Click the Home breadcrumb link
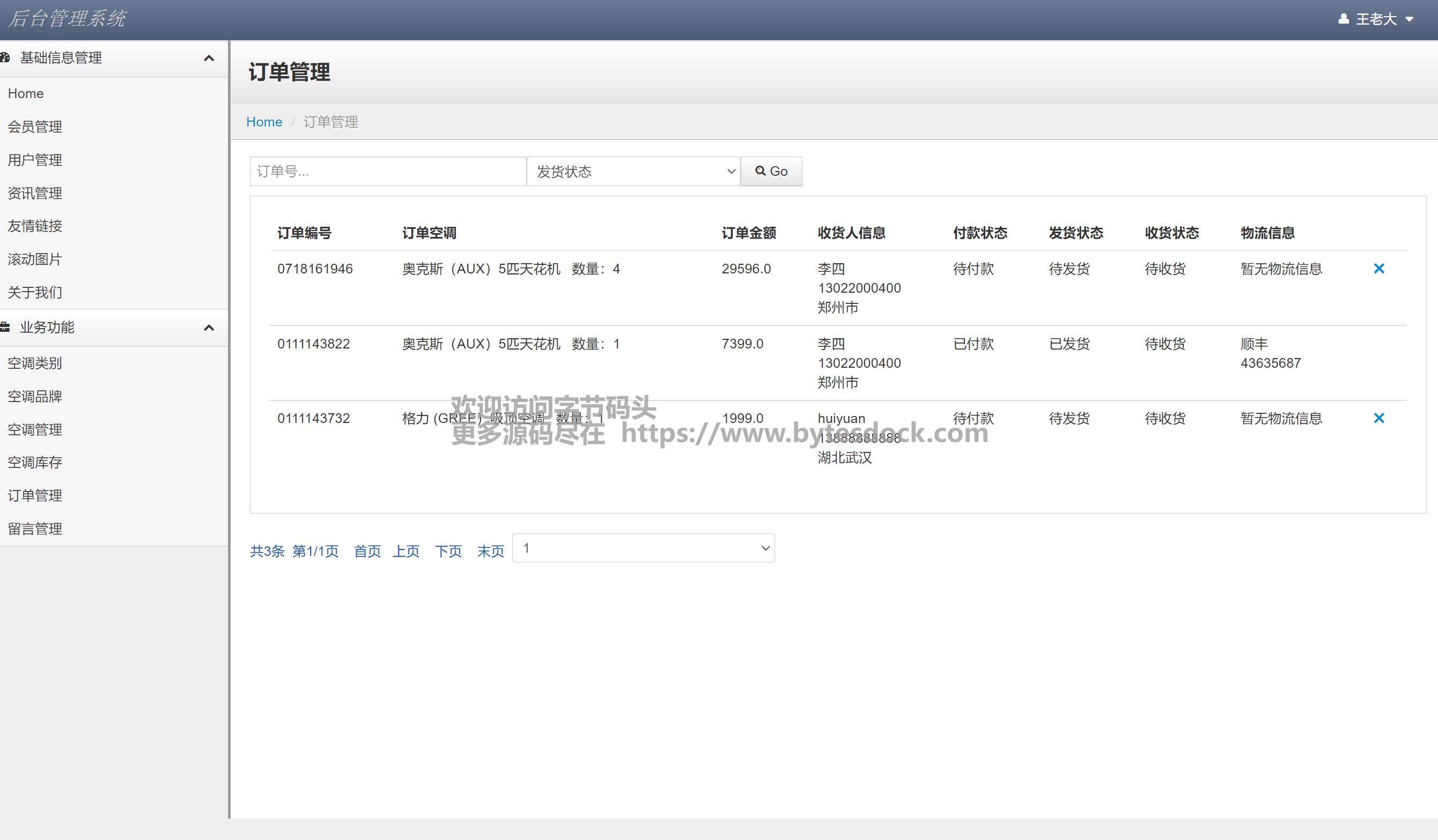 (264, 122)
